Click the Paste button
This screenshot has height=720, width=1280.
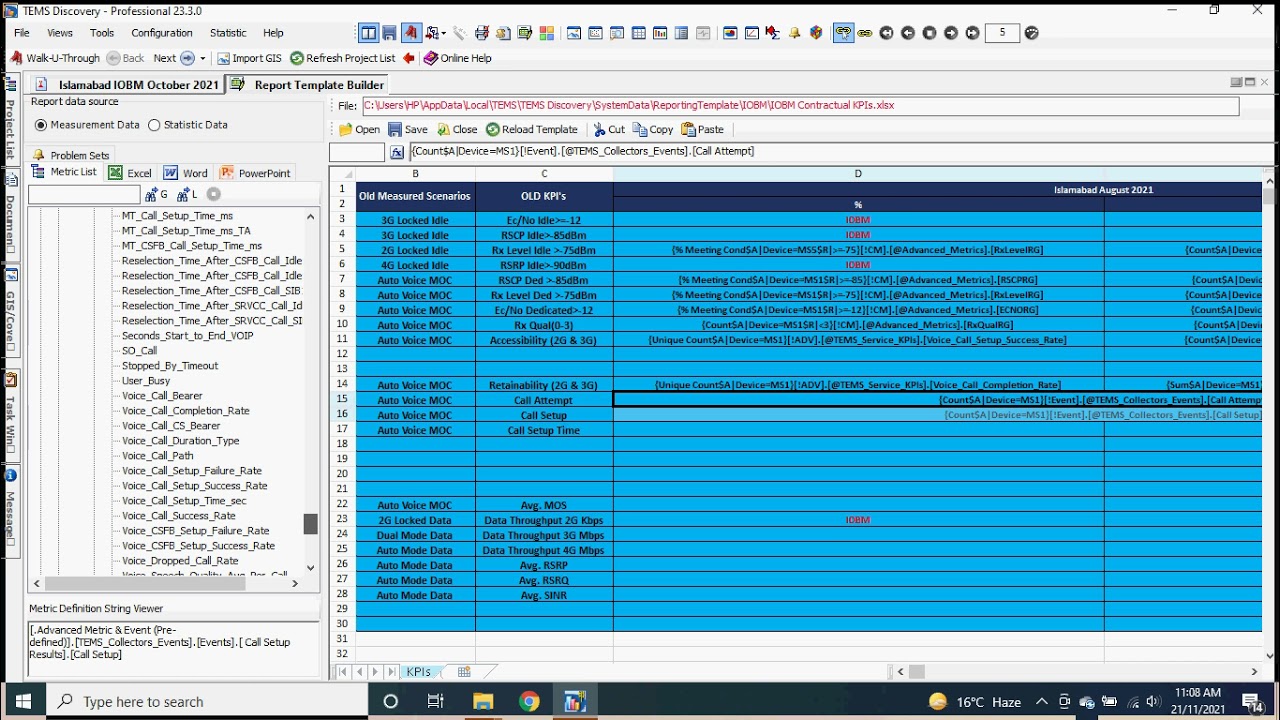click(702, 129)
